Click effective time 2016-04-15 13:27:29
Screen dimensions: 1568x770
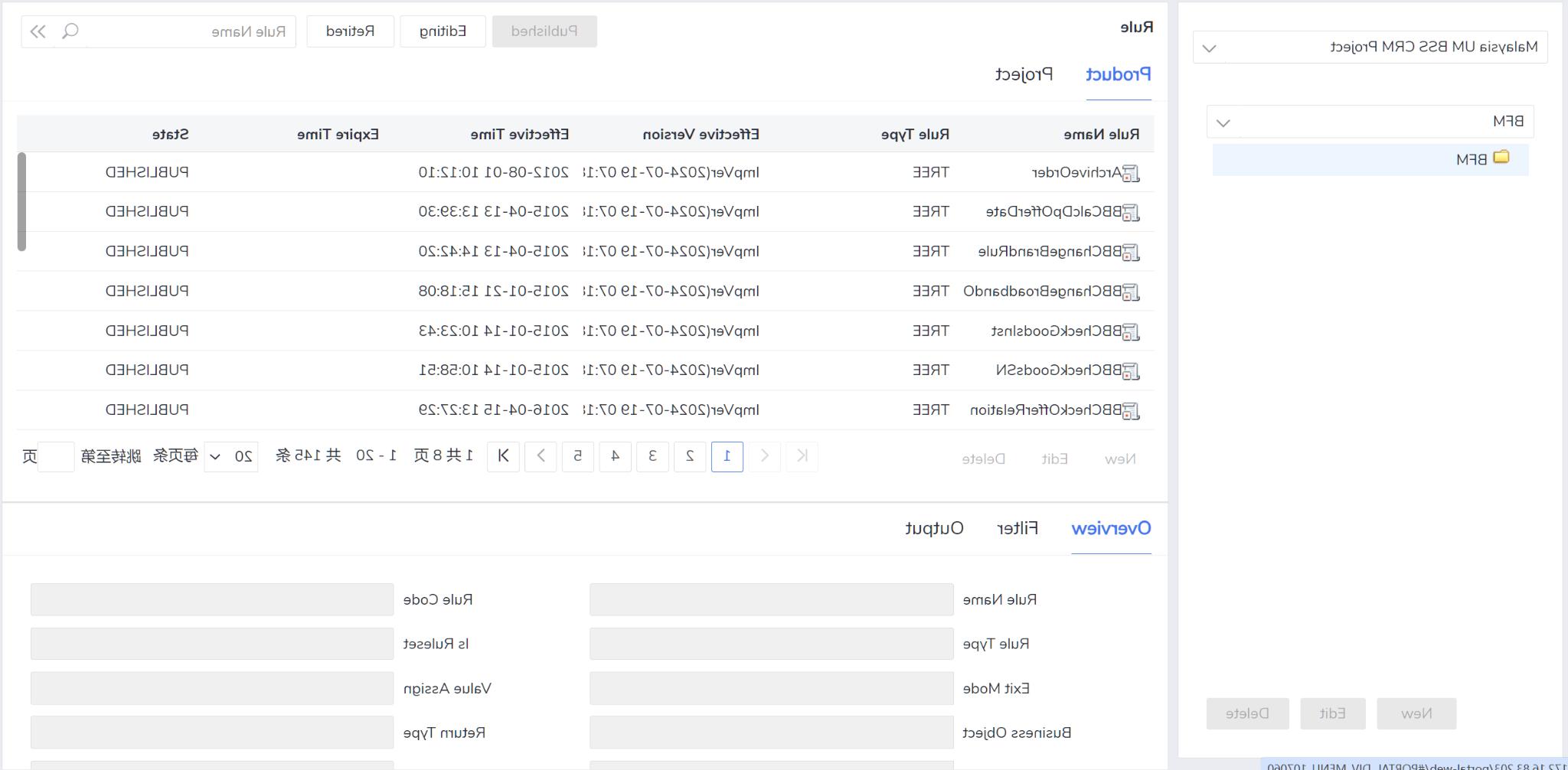(x=493, y=410)
